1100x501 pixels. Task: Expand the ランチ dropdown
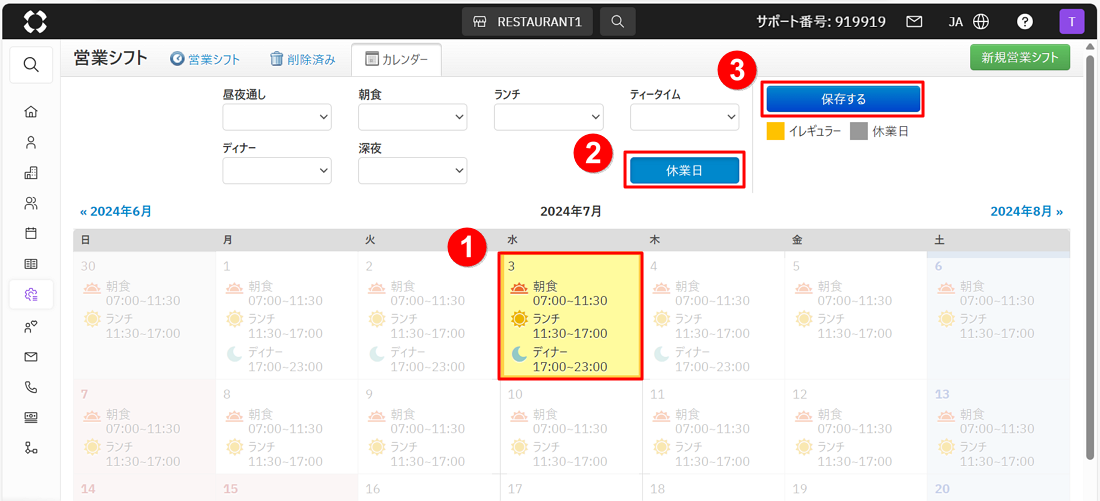pyautogui.click(x=549, y=117)
